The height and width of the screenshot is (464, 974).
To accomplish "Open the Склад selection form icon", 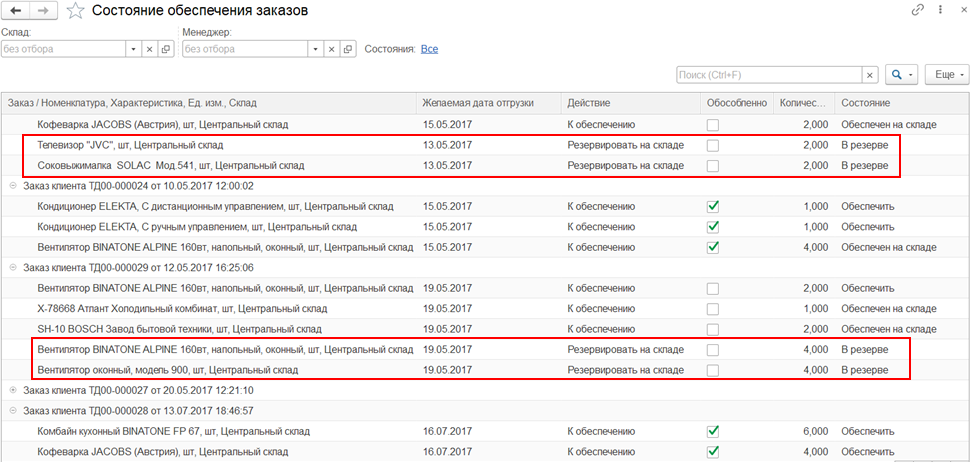I will click(166, 48).
